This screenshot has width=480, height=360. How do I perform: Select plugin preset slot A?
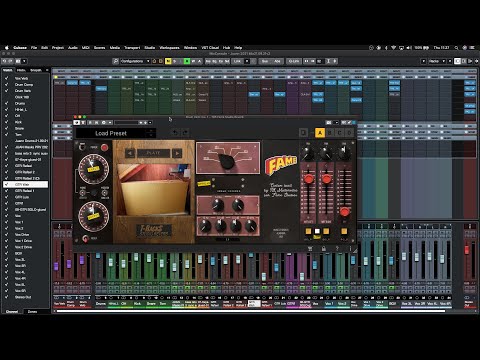click(320, 133)
